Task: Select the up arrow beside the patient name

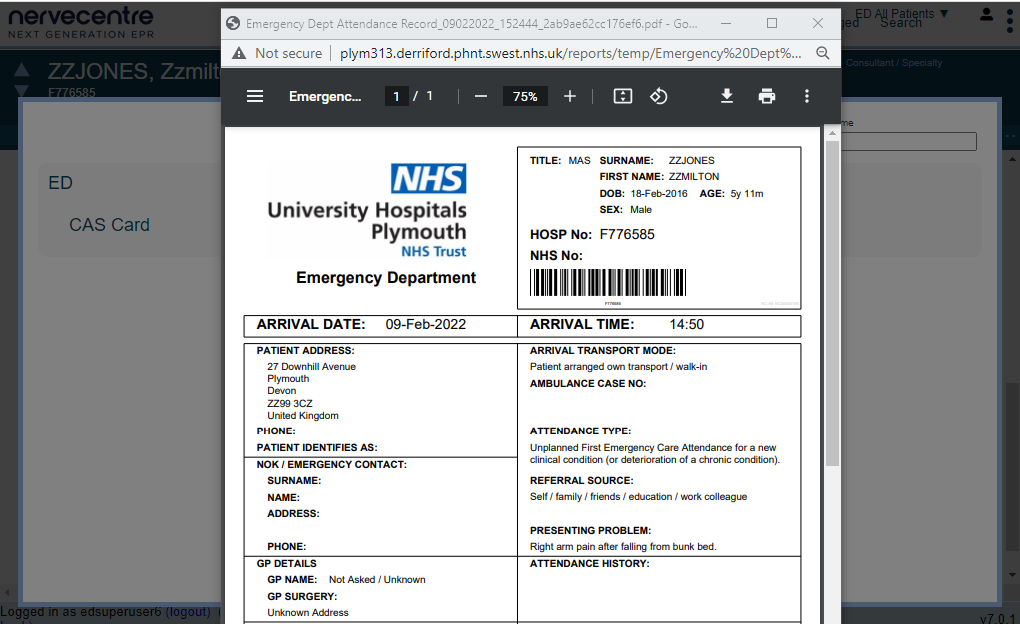Action: [x=21, y=70]
